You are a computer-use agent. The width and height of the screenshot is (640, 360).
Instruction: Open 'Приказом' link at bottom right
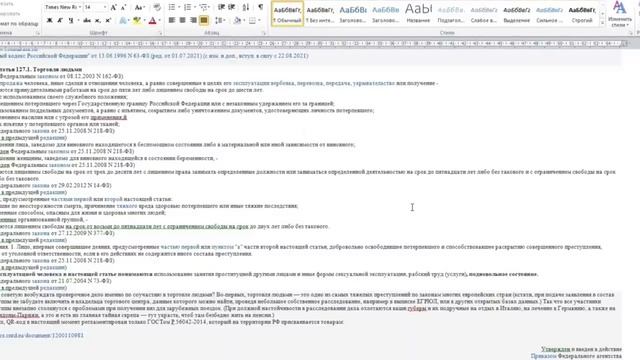[x=544, y=356]
